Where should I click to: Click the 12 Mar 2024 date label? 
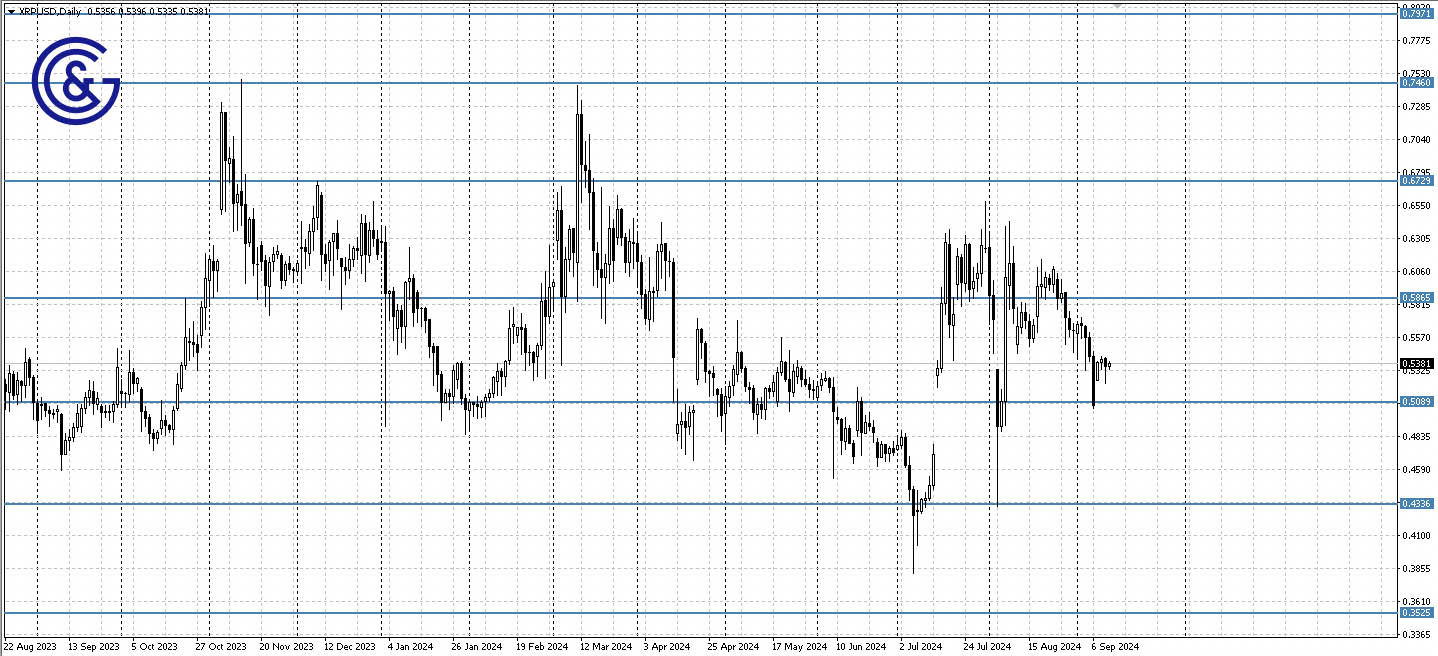(606, 647)
